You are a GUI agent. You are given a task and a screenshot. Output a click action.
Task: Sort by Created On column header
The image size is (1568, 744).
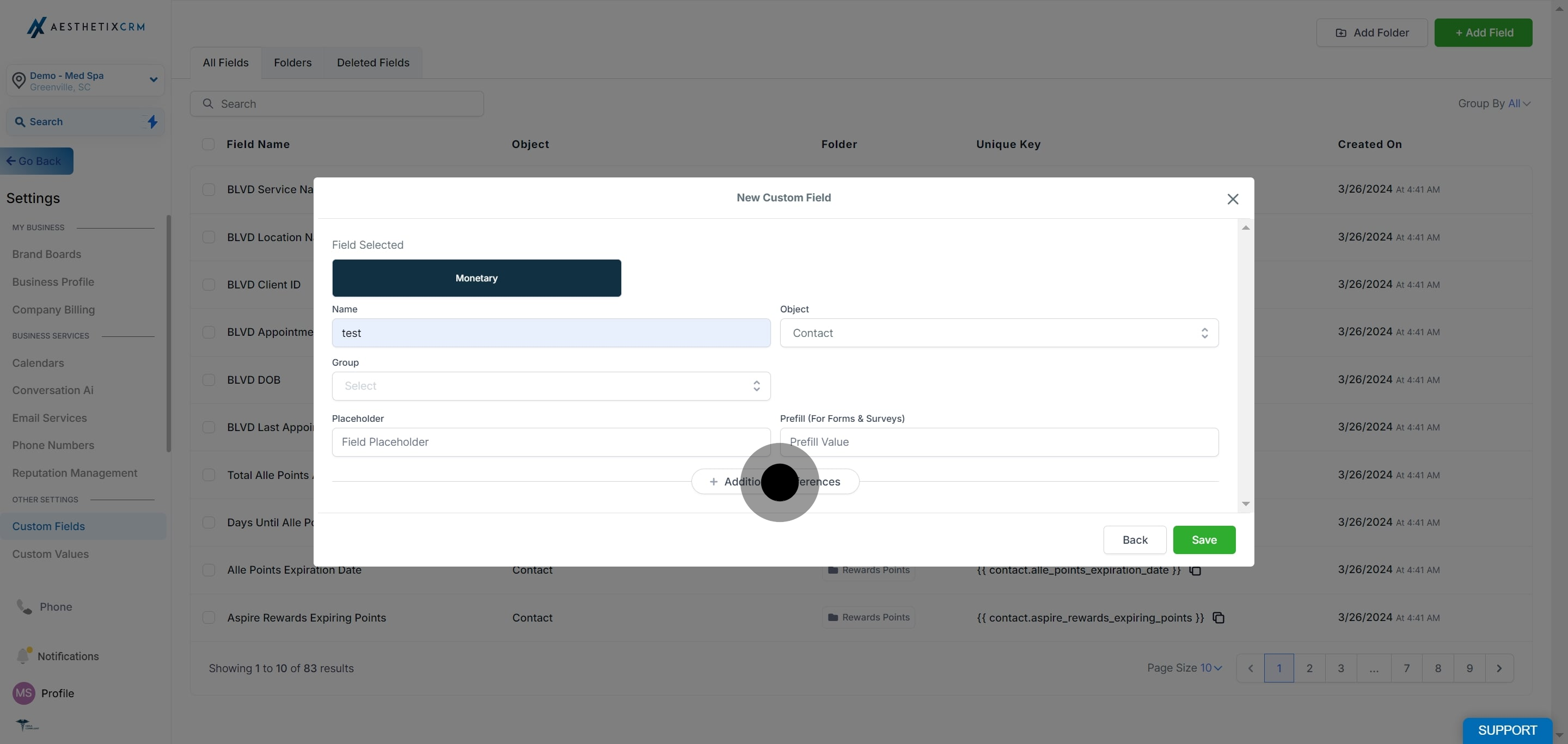[1370, 144]
